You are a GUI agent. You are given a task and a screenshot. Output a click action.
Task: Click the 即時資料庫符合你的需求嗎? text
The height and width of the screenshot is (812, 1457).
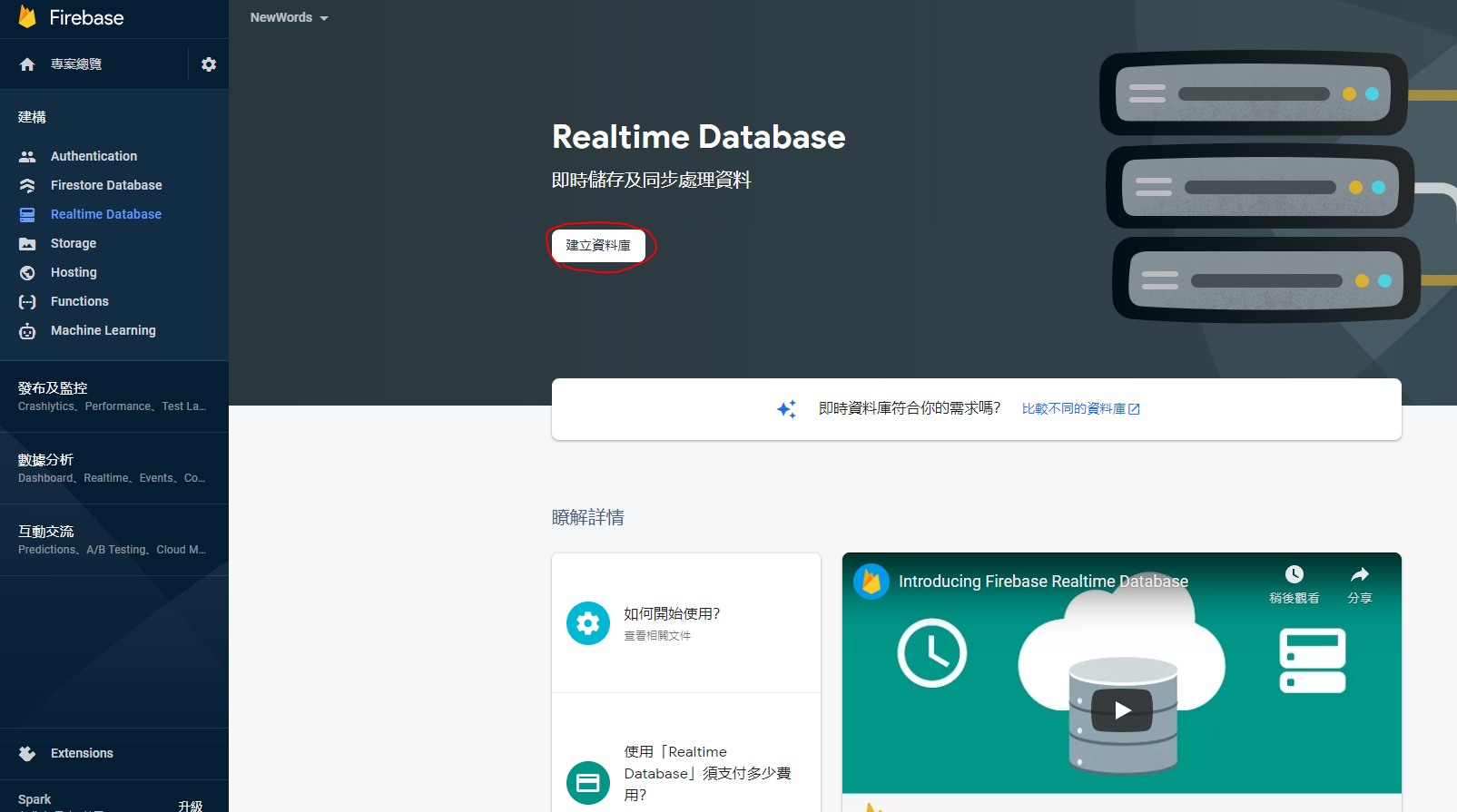point(910,408)
